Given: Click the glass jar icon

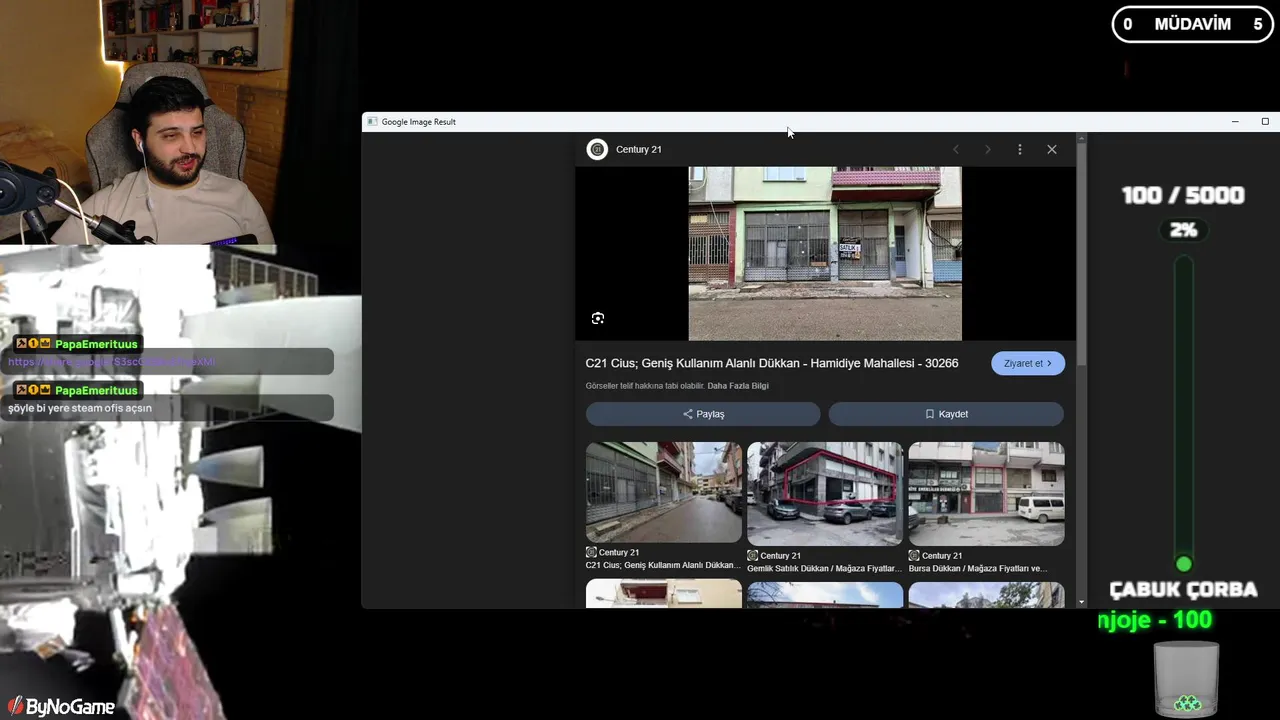Looking at the screenshot, I should 1186,679.
